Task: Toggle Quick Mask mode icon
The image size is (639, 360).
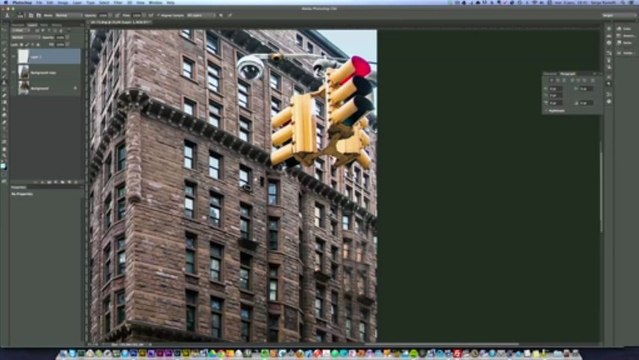Action: 4,174
